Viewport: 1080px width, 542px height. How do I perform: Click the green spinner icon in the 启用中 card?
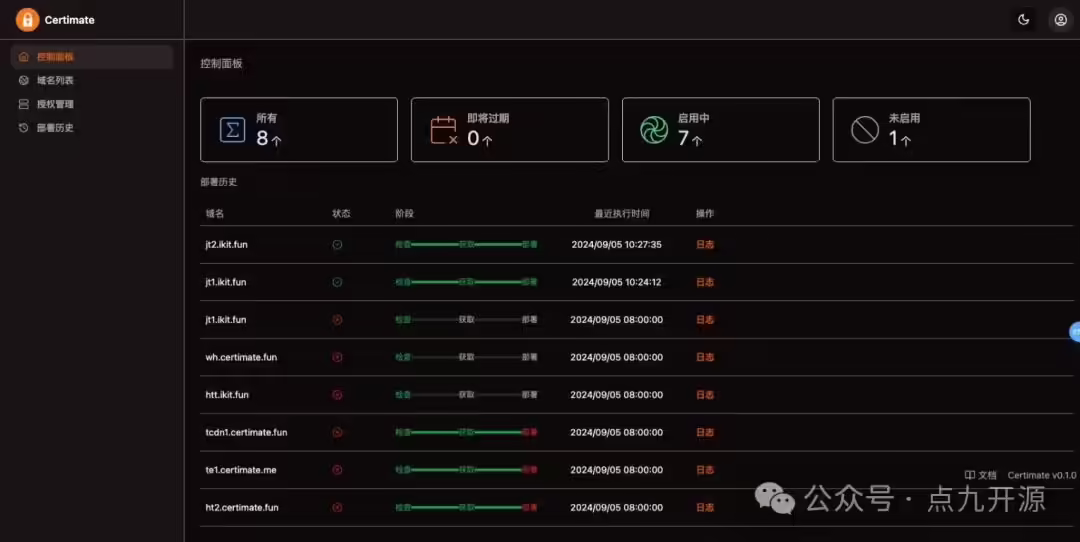[x=654, y=130]
